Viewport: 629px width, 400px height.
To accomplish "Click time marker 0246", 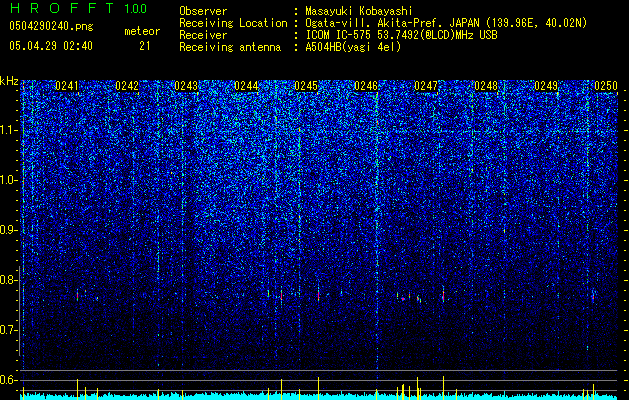I will coord(366,86).
